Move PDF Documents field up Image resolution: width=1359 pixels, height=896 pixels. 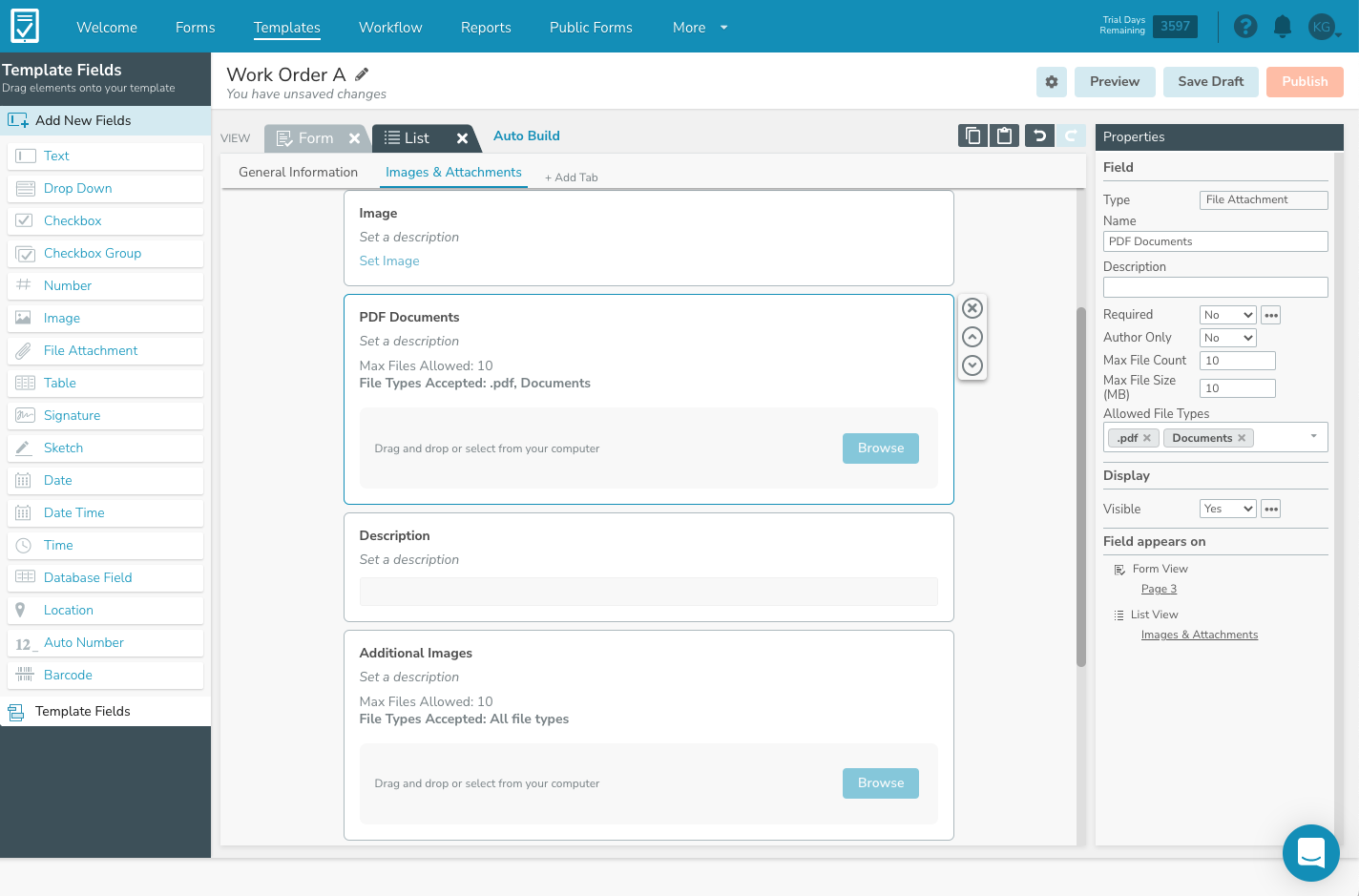(972, 337)
